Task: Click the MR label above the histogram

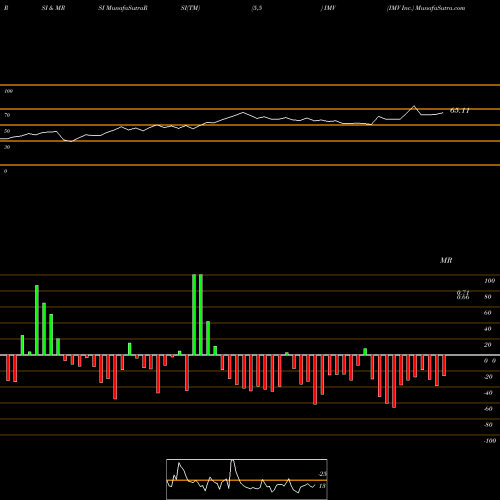Action: pos(446,260)
